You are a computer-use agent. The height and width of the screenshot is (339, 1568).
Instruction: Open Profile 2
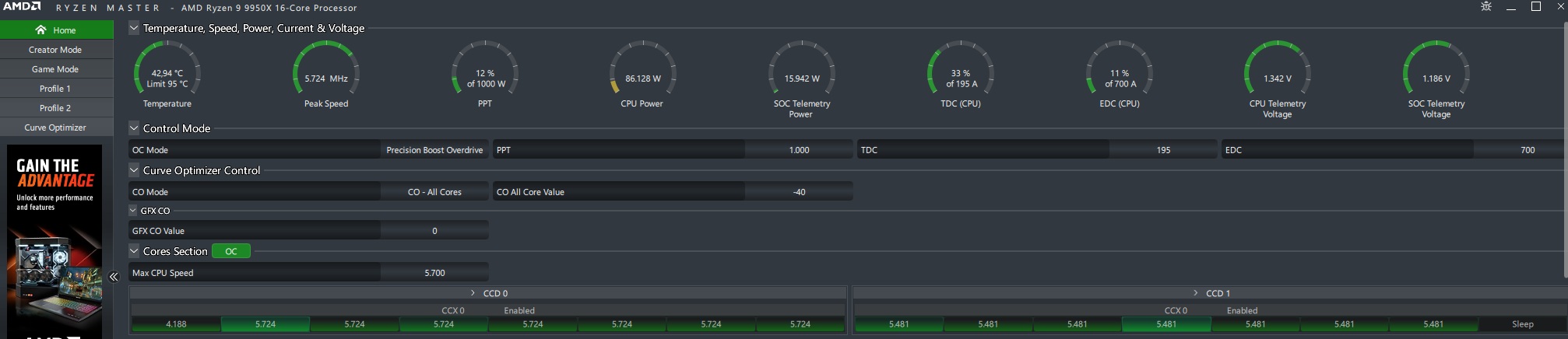pyautogui.click(x=57, y=107)
